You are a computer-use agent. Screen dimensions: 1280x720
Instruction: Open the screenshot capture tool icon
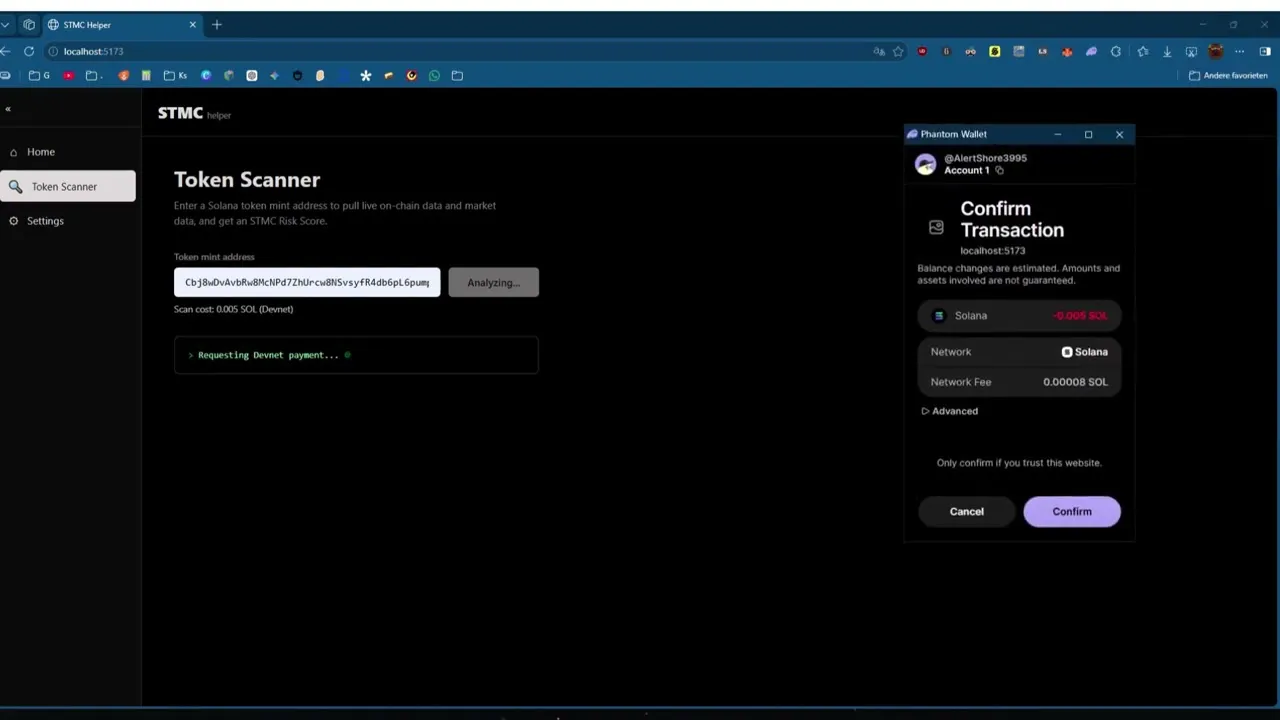click(x=1191, y=51)
